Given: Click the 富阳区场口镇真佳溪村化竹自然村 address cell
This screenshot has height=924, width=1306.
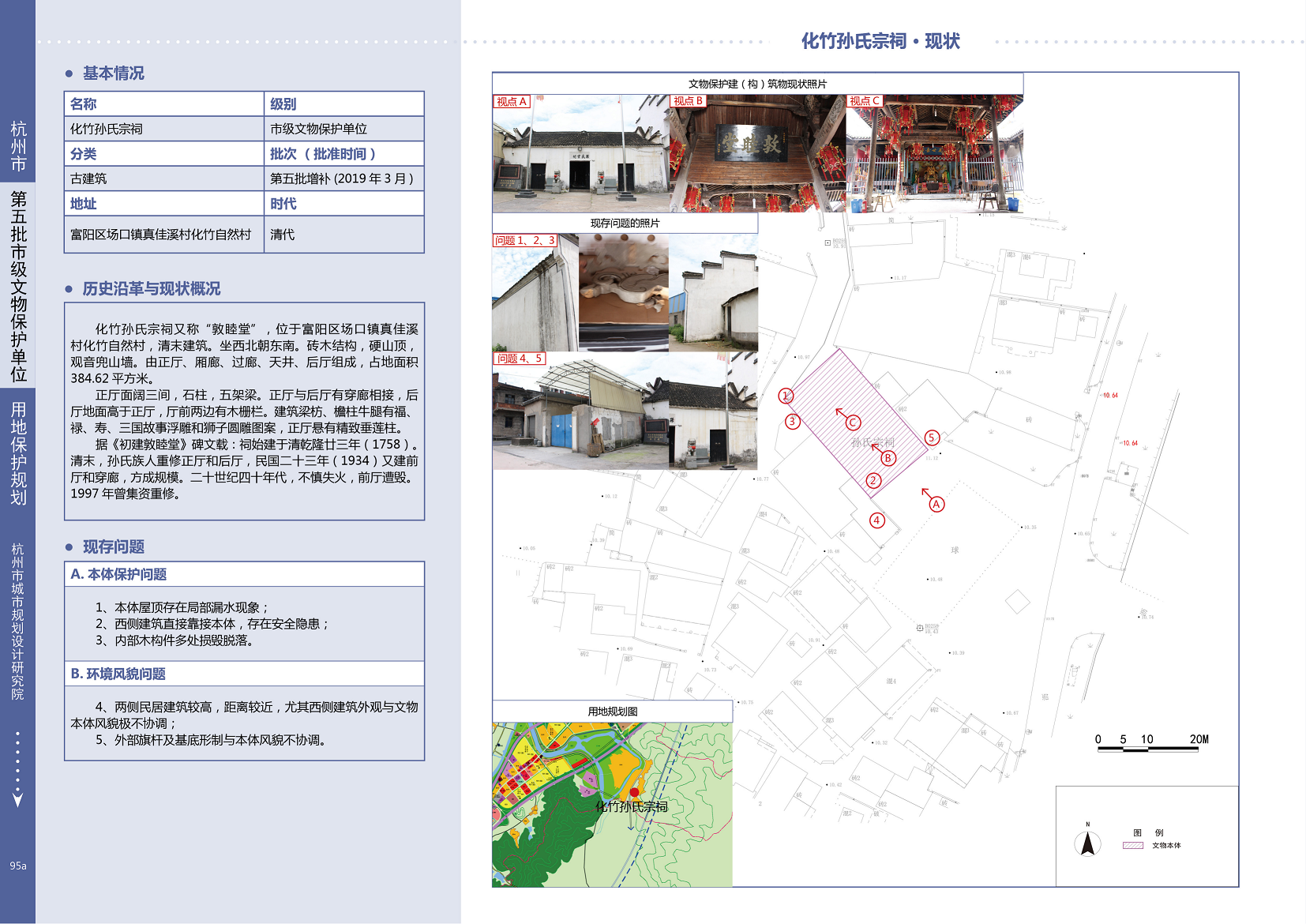Looking at the screenshot, I should click(164, 235).
